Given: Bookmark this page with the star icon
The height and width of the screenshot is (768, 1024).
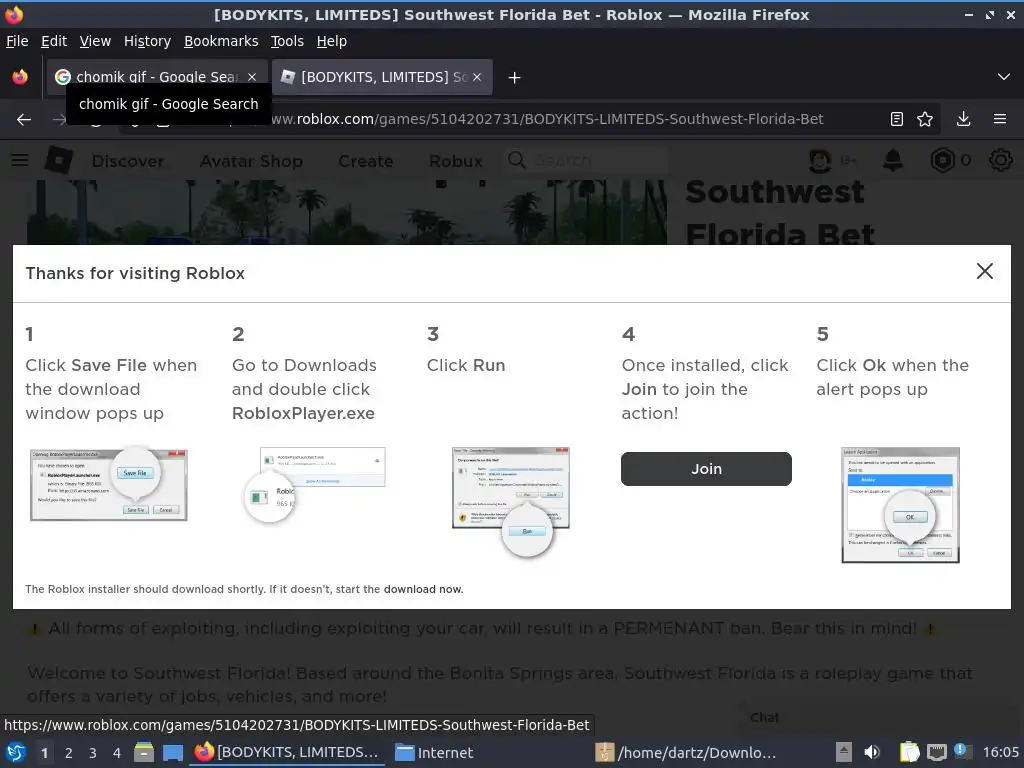Looking at the screenshot, I should click(x=925, y=119).
